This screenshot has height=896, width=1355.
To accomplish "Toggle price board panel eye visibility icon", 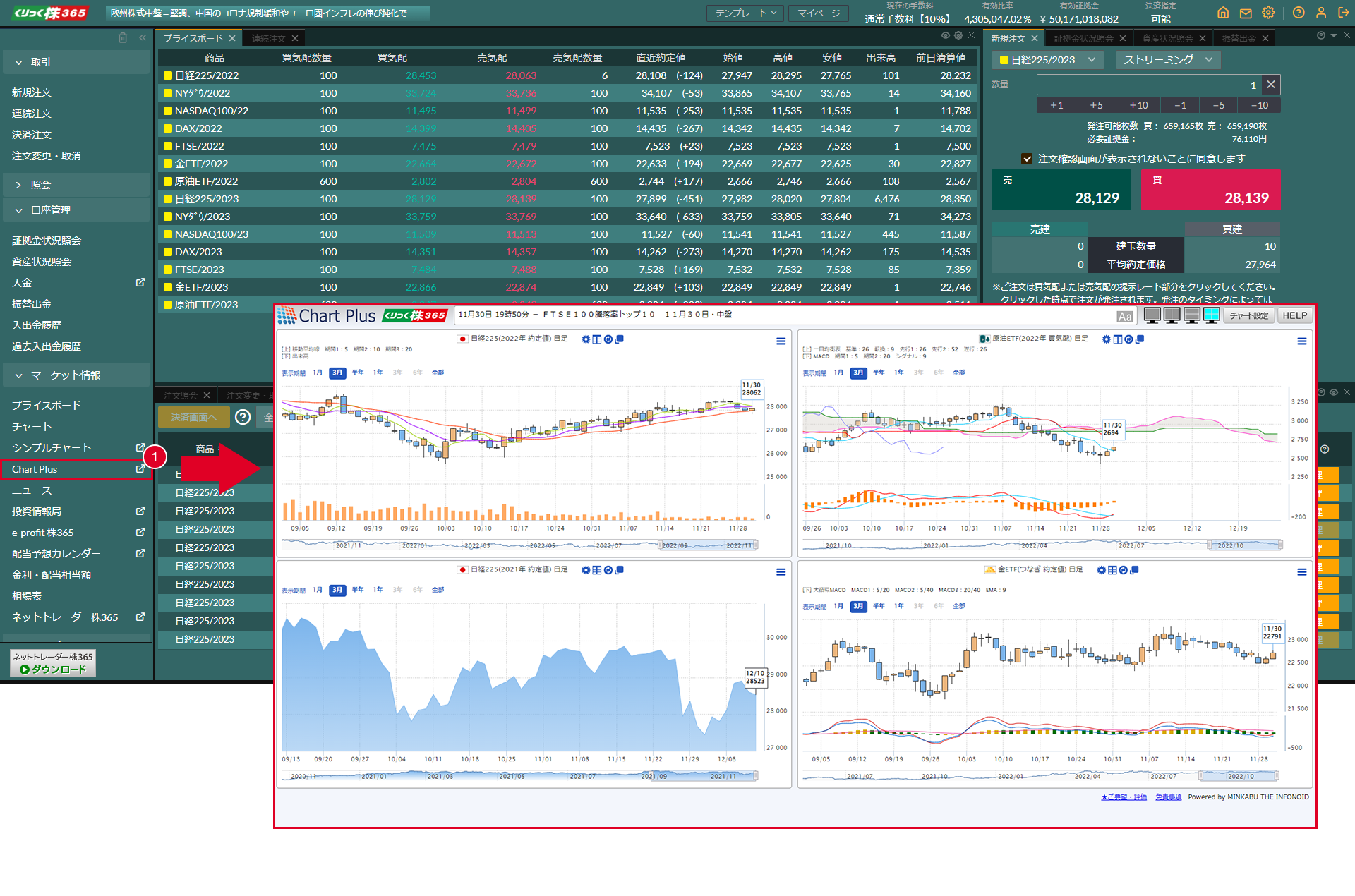I will tap(946, 35).
